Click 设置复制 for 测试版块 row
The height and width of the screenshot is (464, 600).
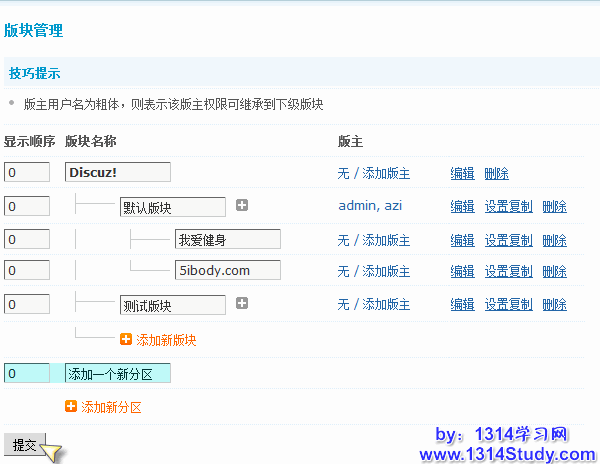[x=508, y=305]
